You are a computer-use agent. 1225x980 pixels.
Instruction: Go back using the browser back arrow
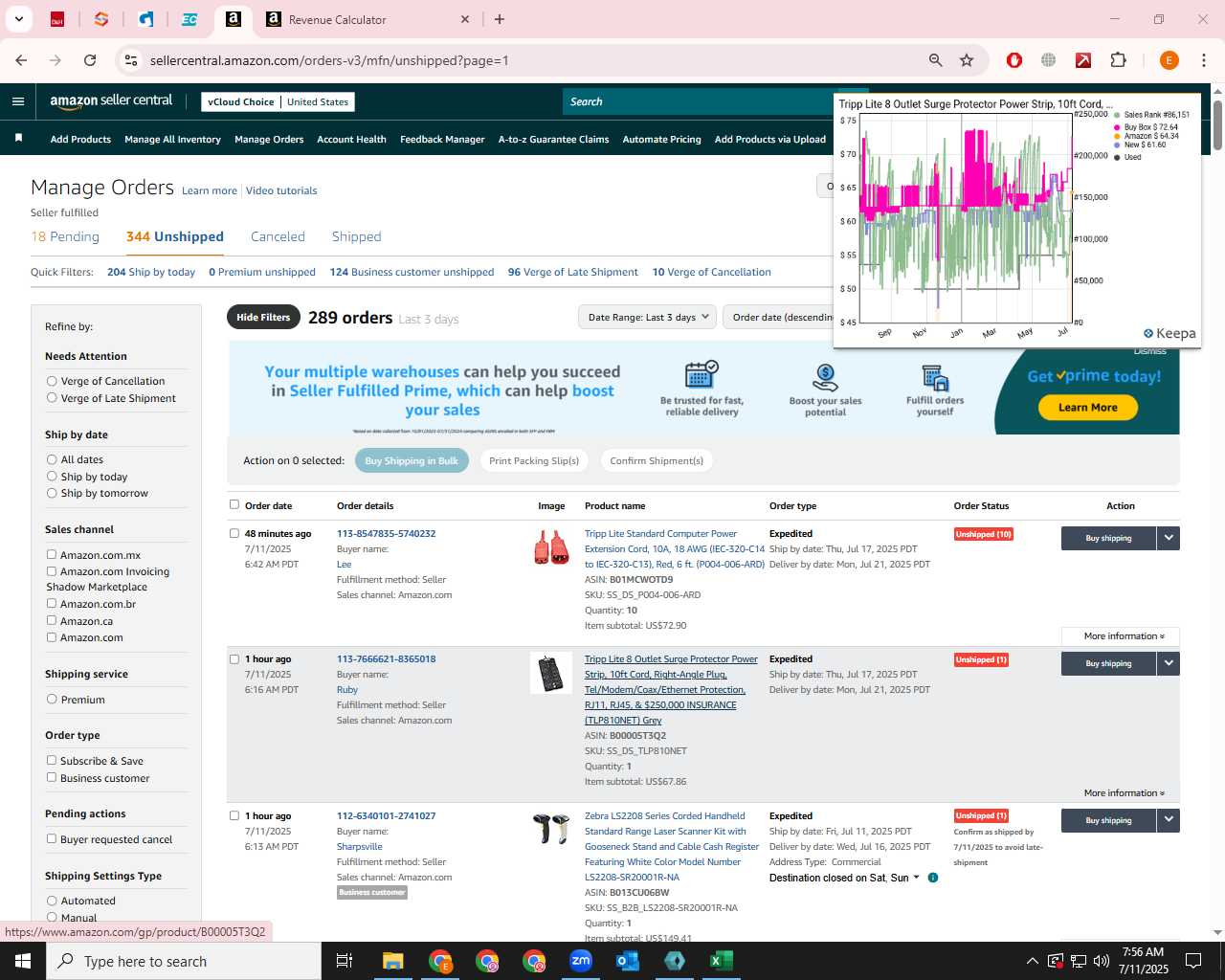[x=21, y=60]
